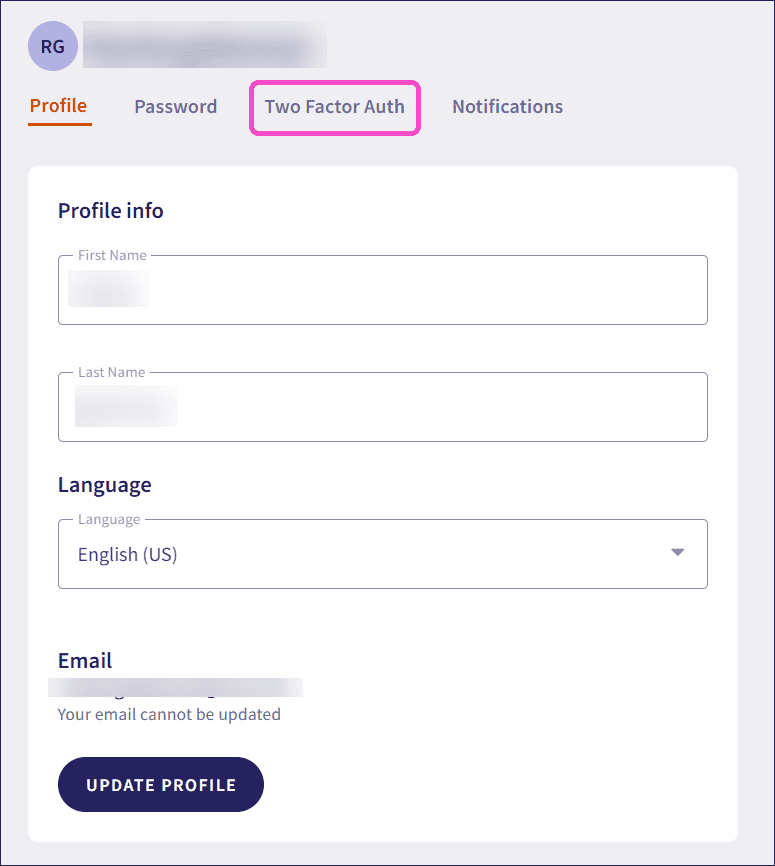Click the 'Your email cannot be updated' note
This screenshot has width=775, height=866.
point(169,714)
